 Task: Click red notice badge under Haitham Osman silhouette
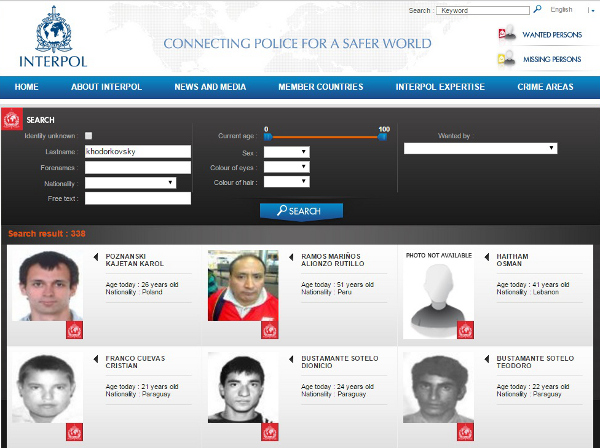coord(466,330)
